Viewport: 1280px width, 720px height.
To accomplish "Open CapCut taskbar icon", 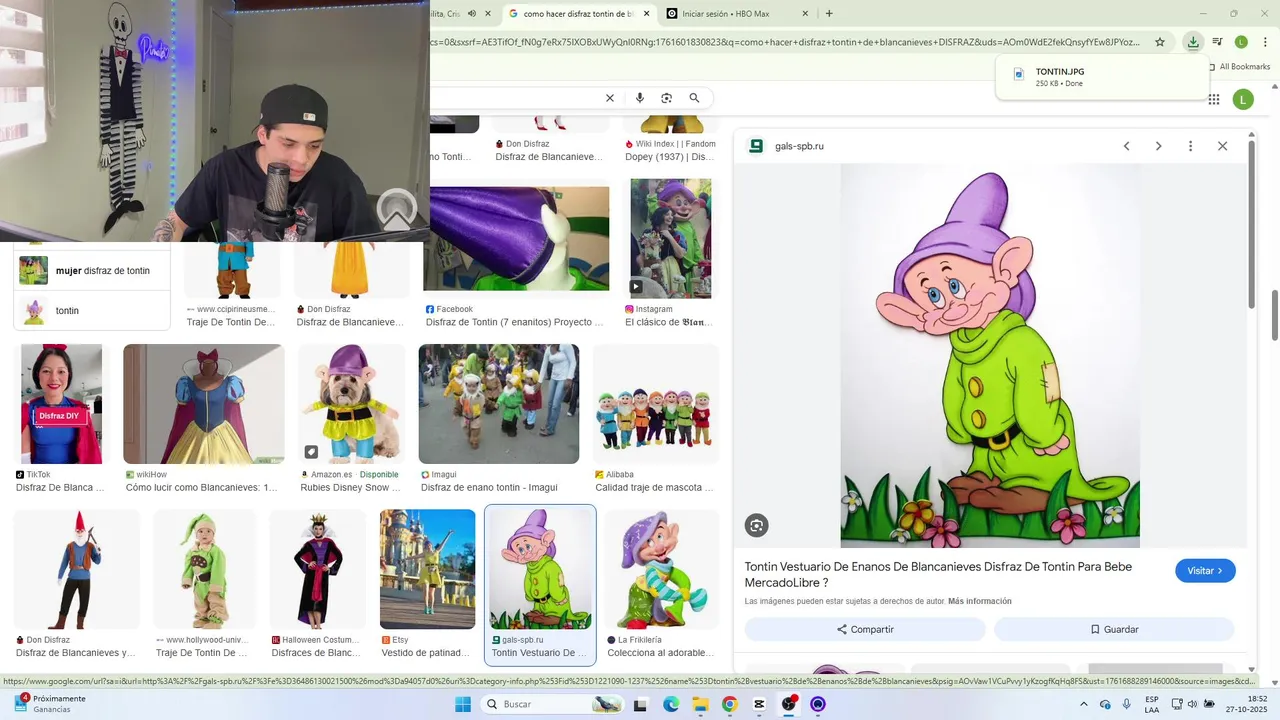I will 759,704.
